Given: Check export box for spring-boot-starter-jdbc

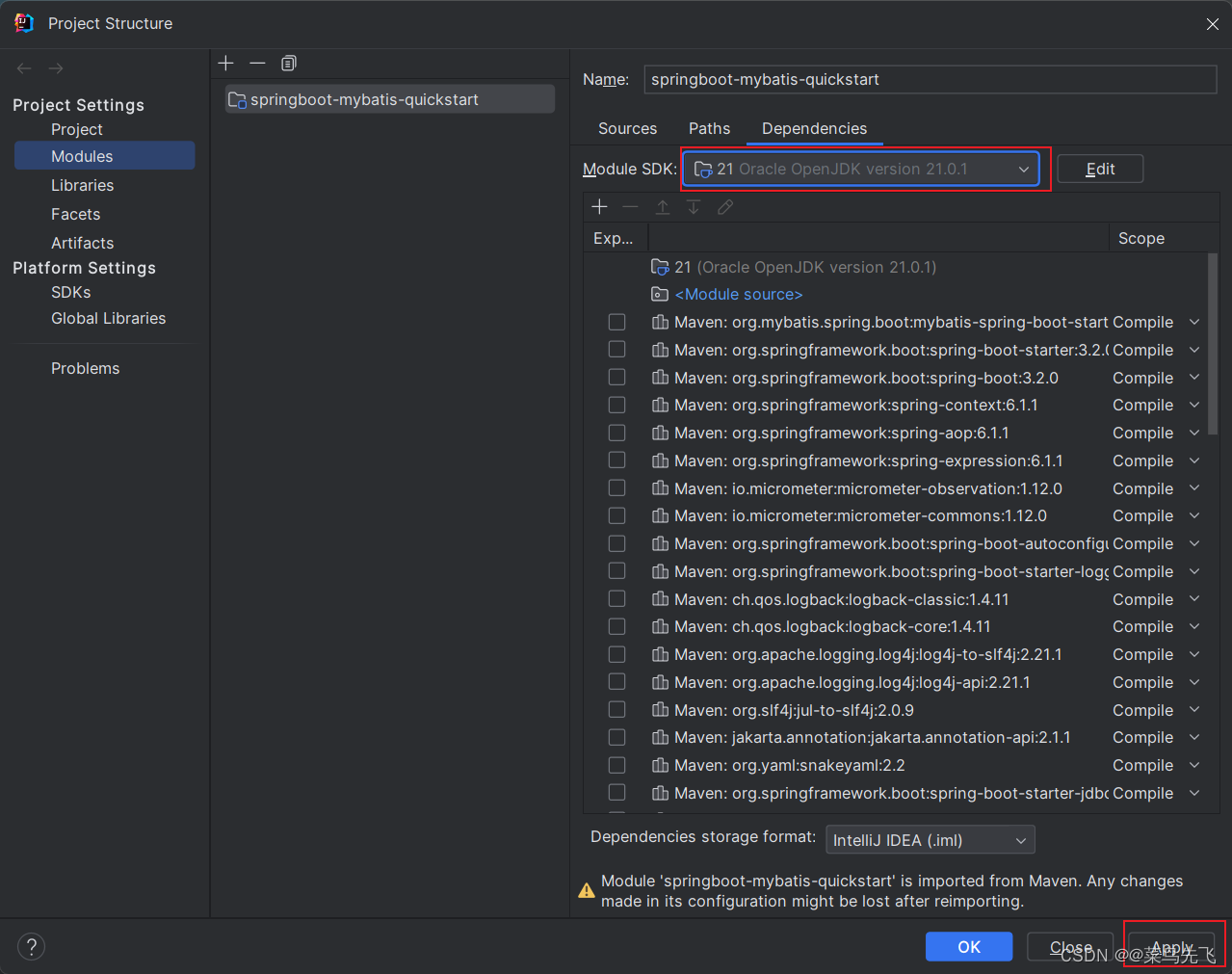Looking at the screenshot, I should pyautogui.click(x=617, y=793).
